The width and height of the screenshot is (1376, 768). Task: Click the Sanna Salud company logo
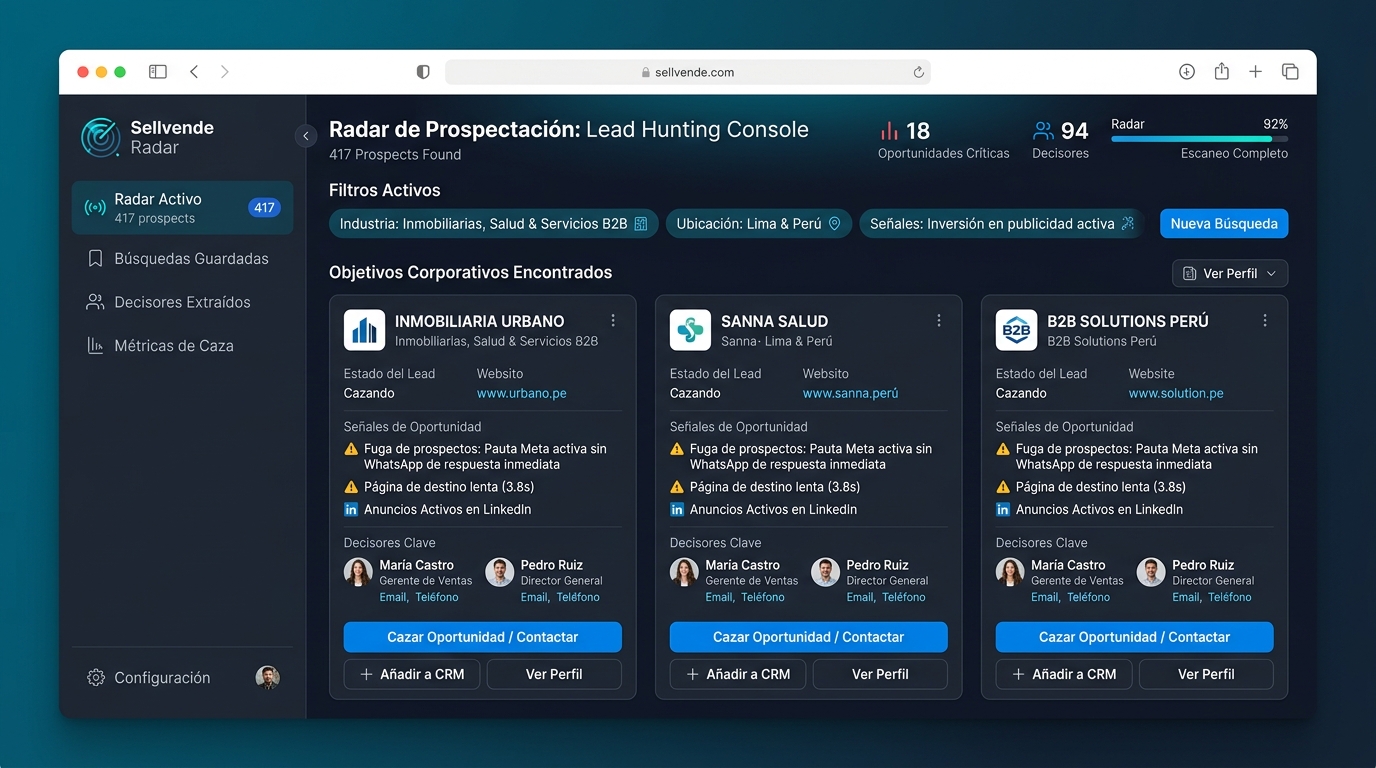click(690, 330)
